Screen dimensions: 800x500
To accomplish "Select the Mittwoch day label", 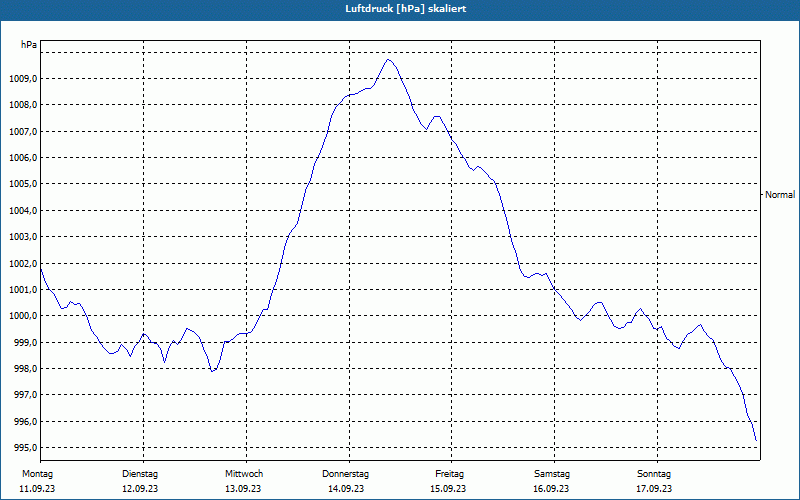I will point(244,474).
